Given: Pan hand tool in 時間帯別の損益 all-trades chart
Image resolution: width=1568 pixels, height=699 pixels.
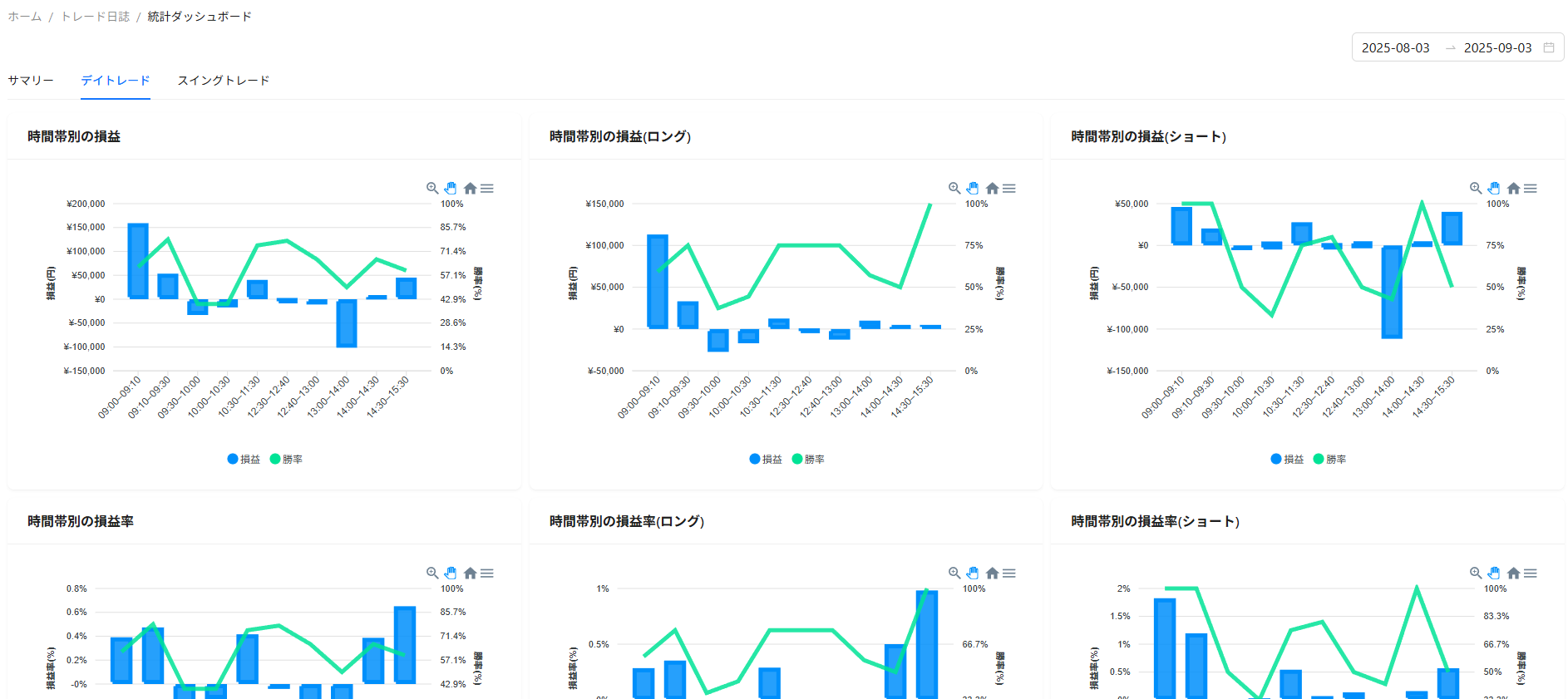Looking at the screenshot, I should pos(451,189).
